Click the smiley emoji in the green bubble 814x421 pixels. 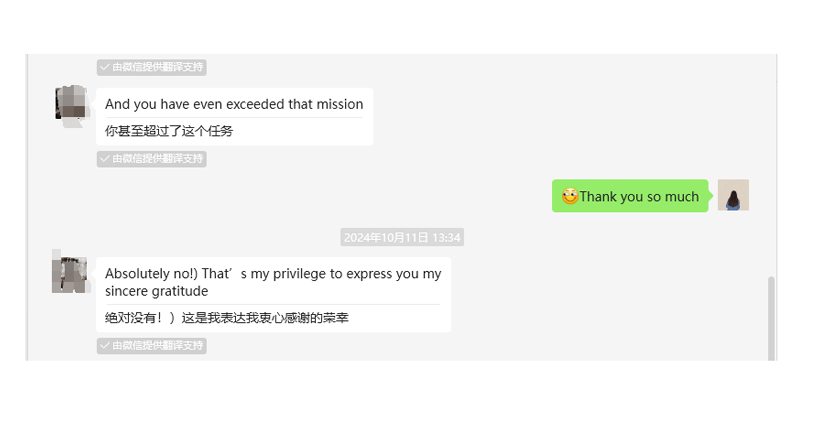tap(570, 196)
